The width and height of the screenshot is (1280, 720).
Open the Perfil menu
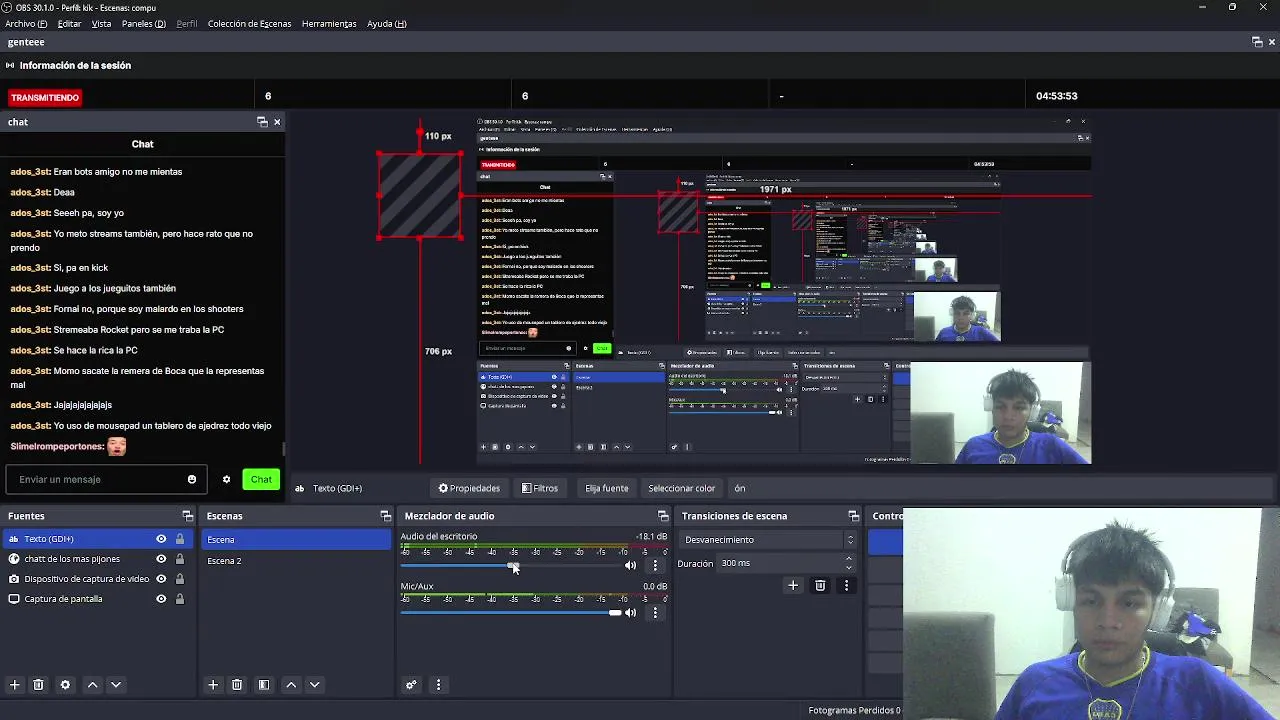(187, 24)
